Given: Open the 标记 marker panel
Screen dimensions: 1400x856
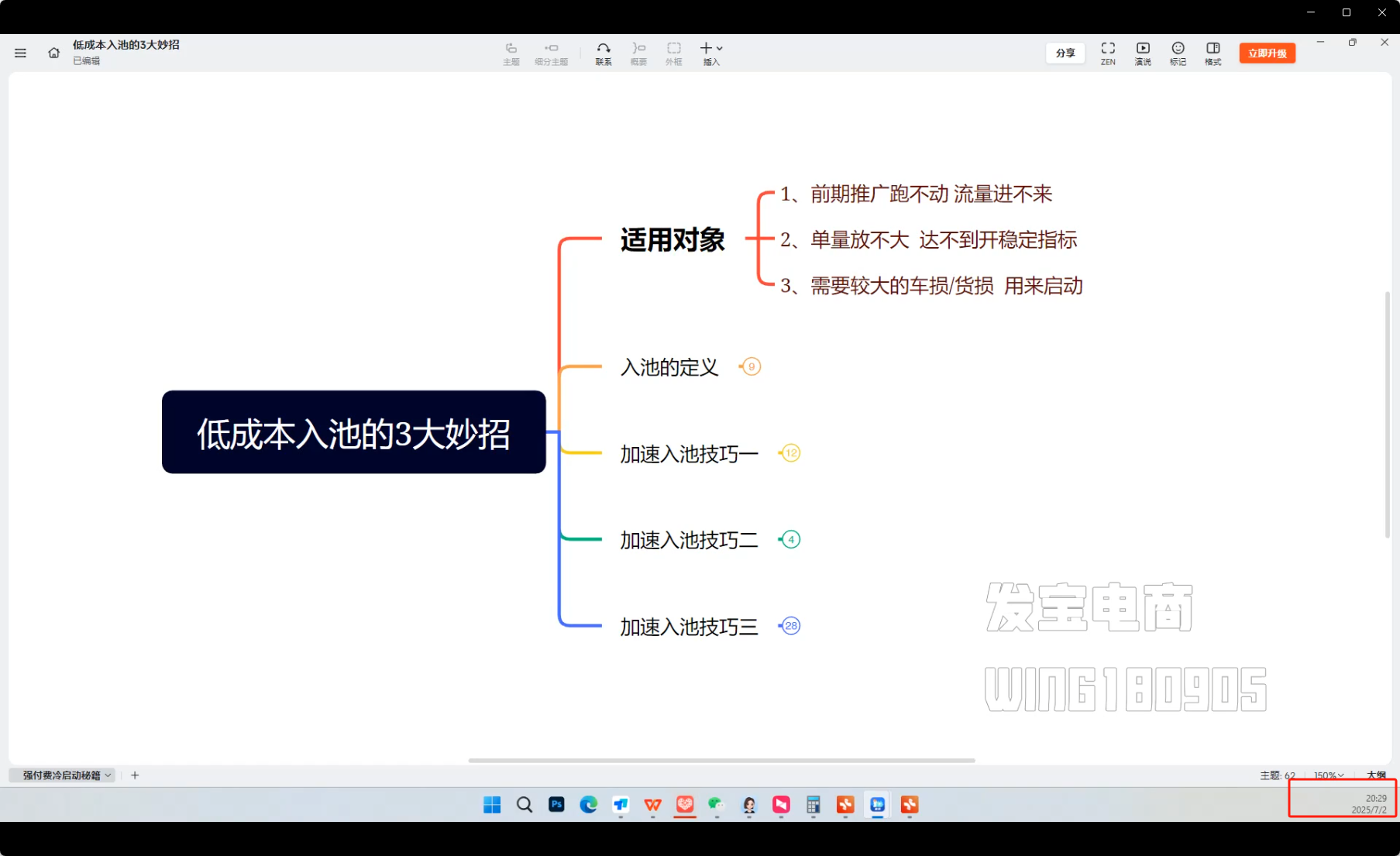Looking at the screenshot, I should pos(1178,53).
